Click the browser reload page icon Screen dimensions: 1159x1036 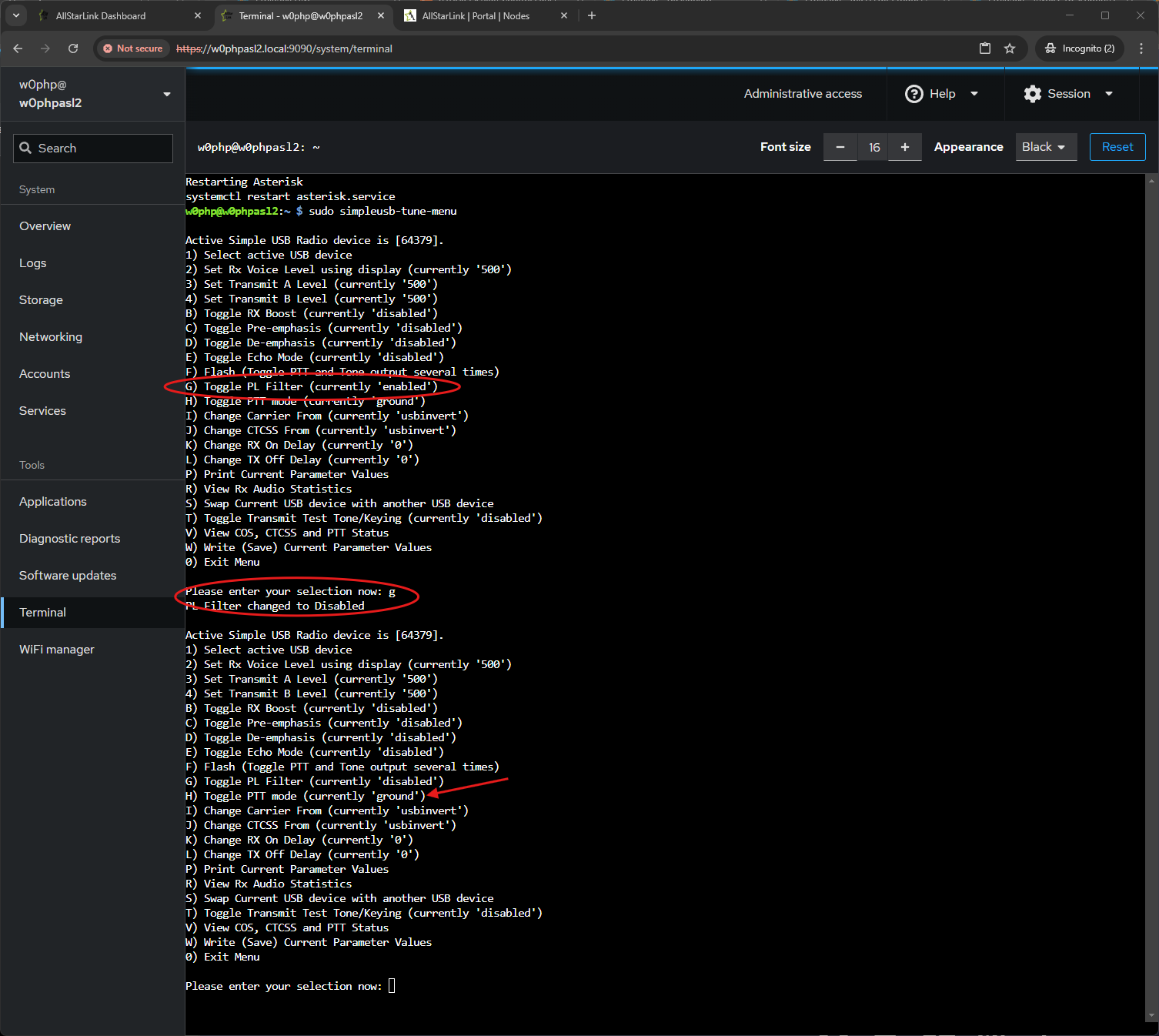tap(73, 48)
